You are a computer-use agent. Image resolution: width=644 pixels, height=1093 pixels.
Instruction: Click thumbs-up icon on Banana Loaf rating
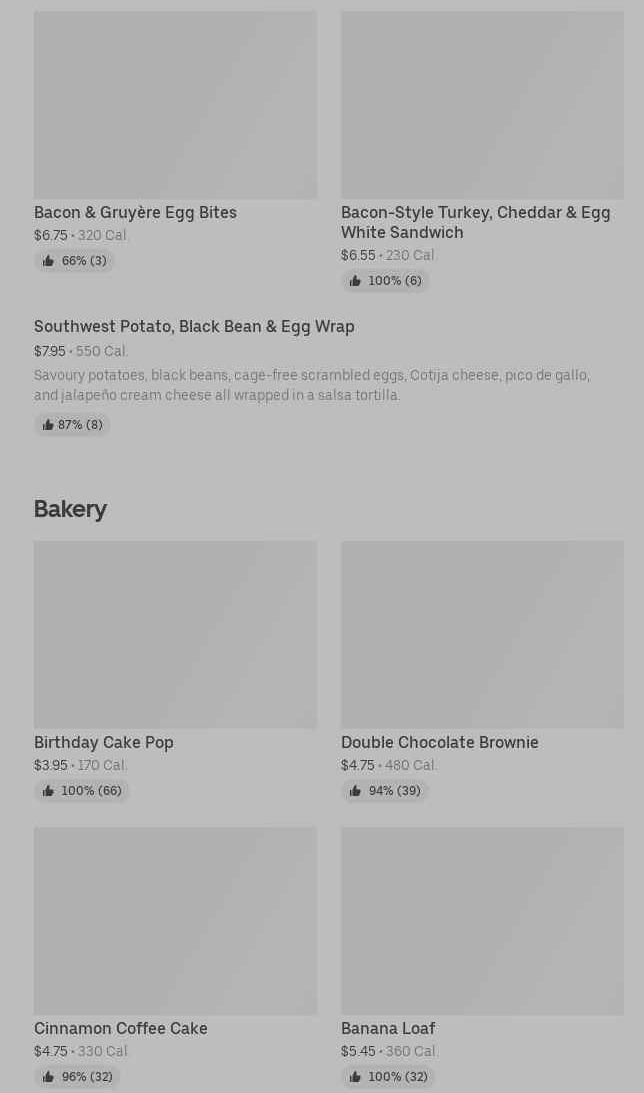355,1077
